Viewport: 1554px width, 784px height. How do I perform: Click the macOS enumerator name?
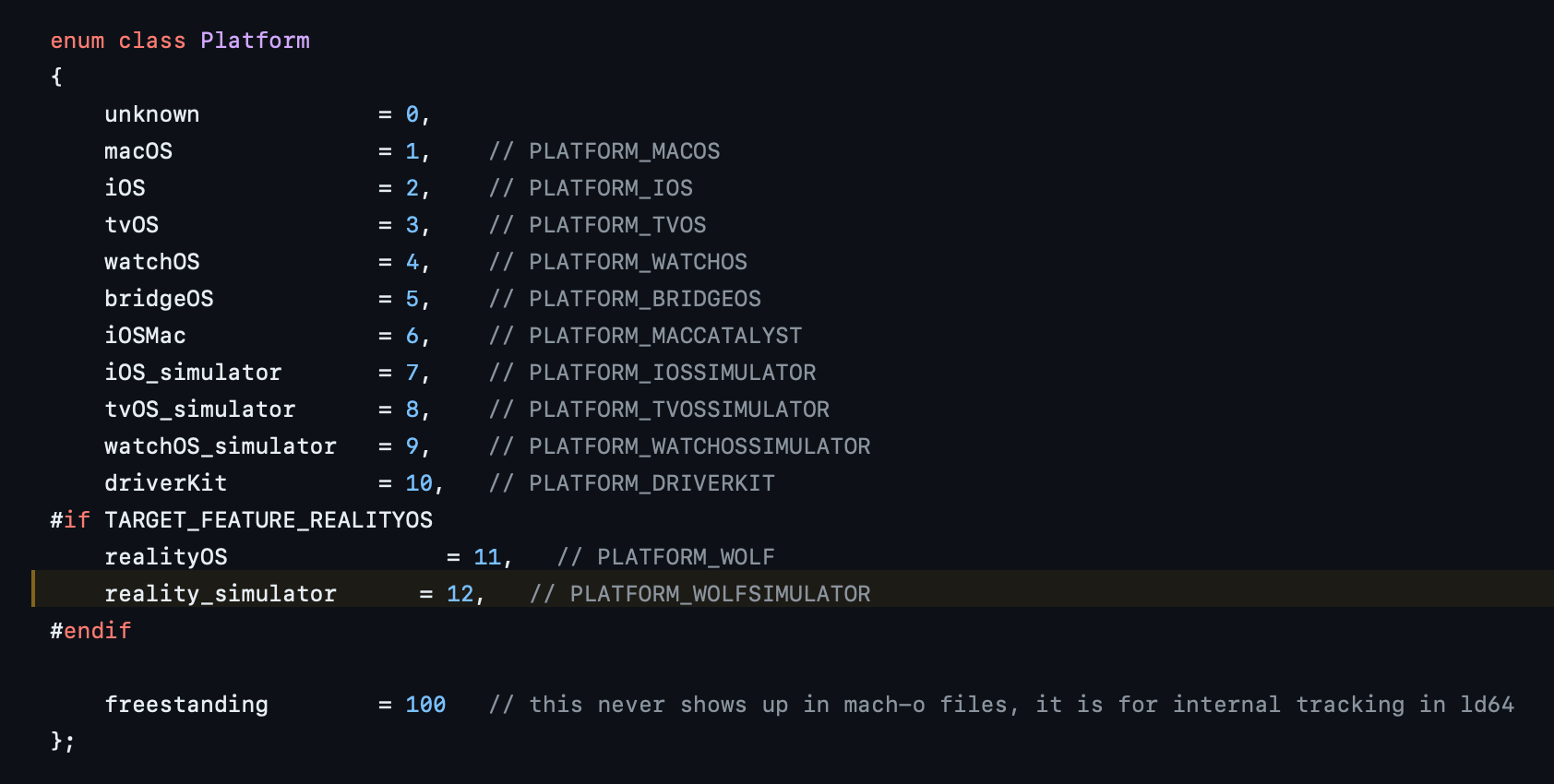pos(138,151)
